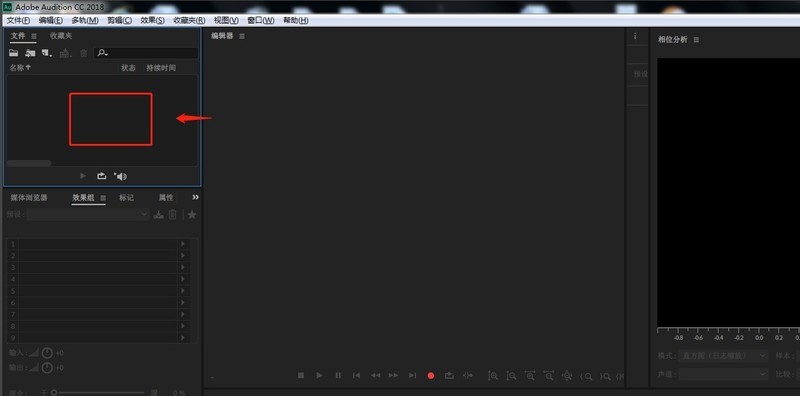Click the Files panel search field

click(x=146, y=53)
